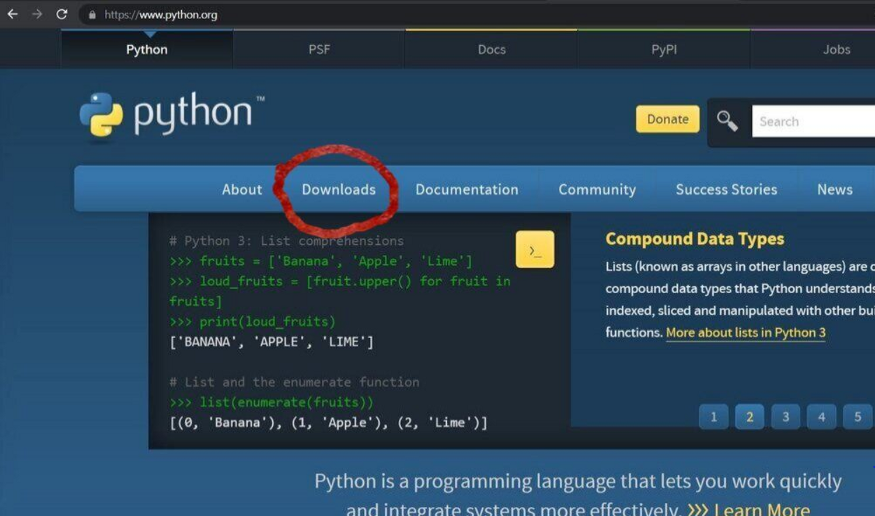This screenshot has height=516, width=875.
Task: Open the News menu
Action: coord(835,190)
